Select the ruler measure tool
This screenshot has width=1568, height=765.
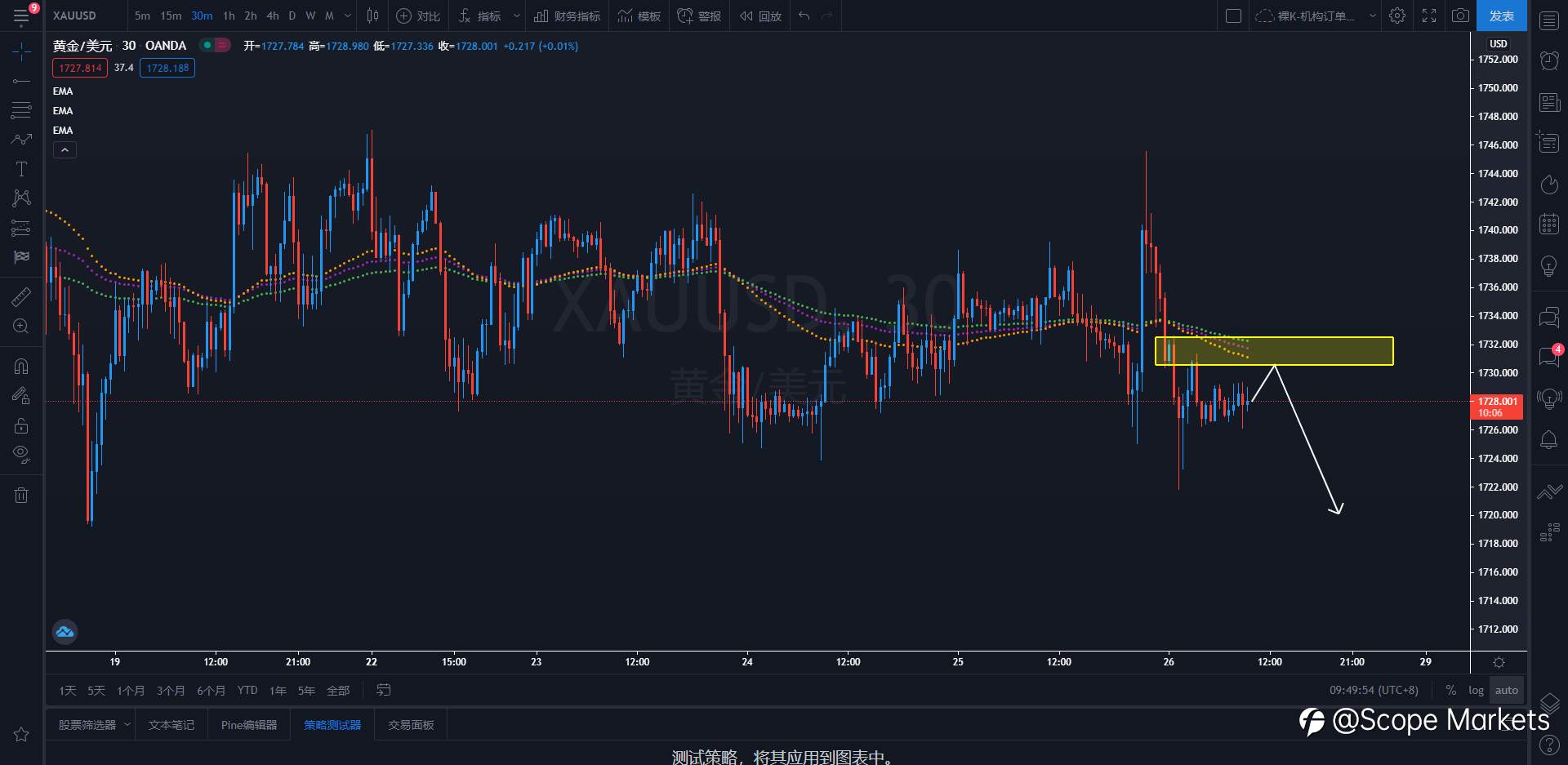click(x=21, y=296)
